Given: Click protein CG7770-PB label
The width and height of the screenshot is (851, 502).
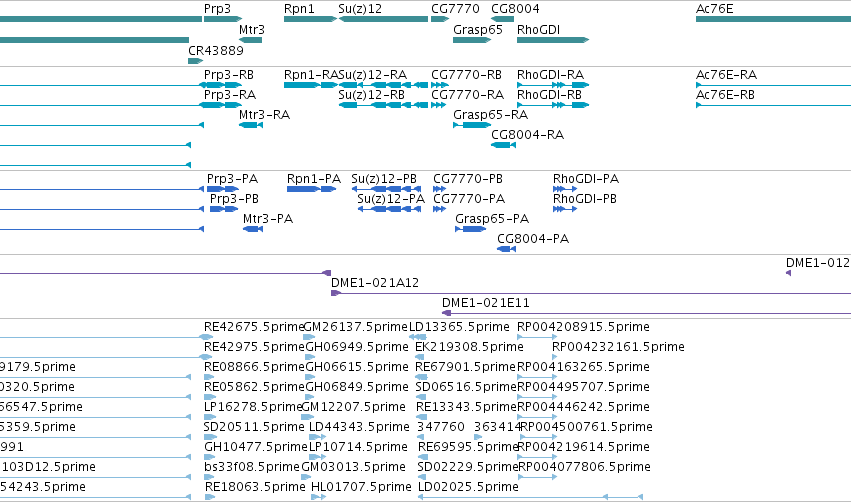Looking at the screenshot, I should pyautogui.click(x=467, y=179).
